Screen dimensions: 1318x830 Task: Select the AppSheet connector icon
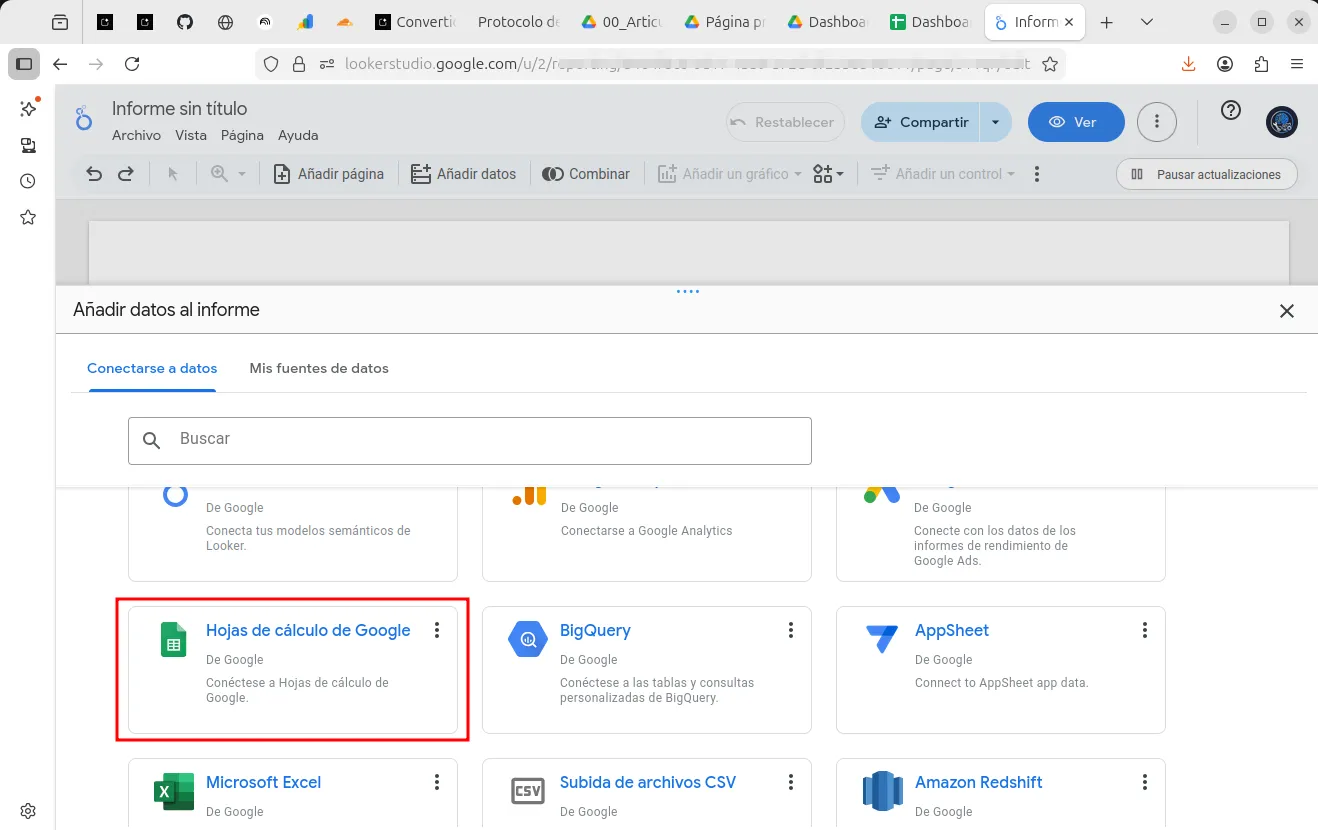882,638
